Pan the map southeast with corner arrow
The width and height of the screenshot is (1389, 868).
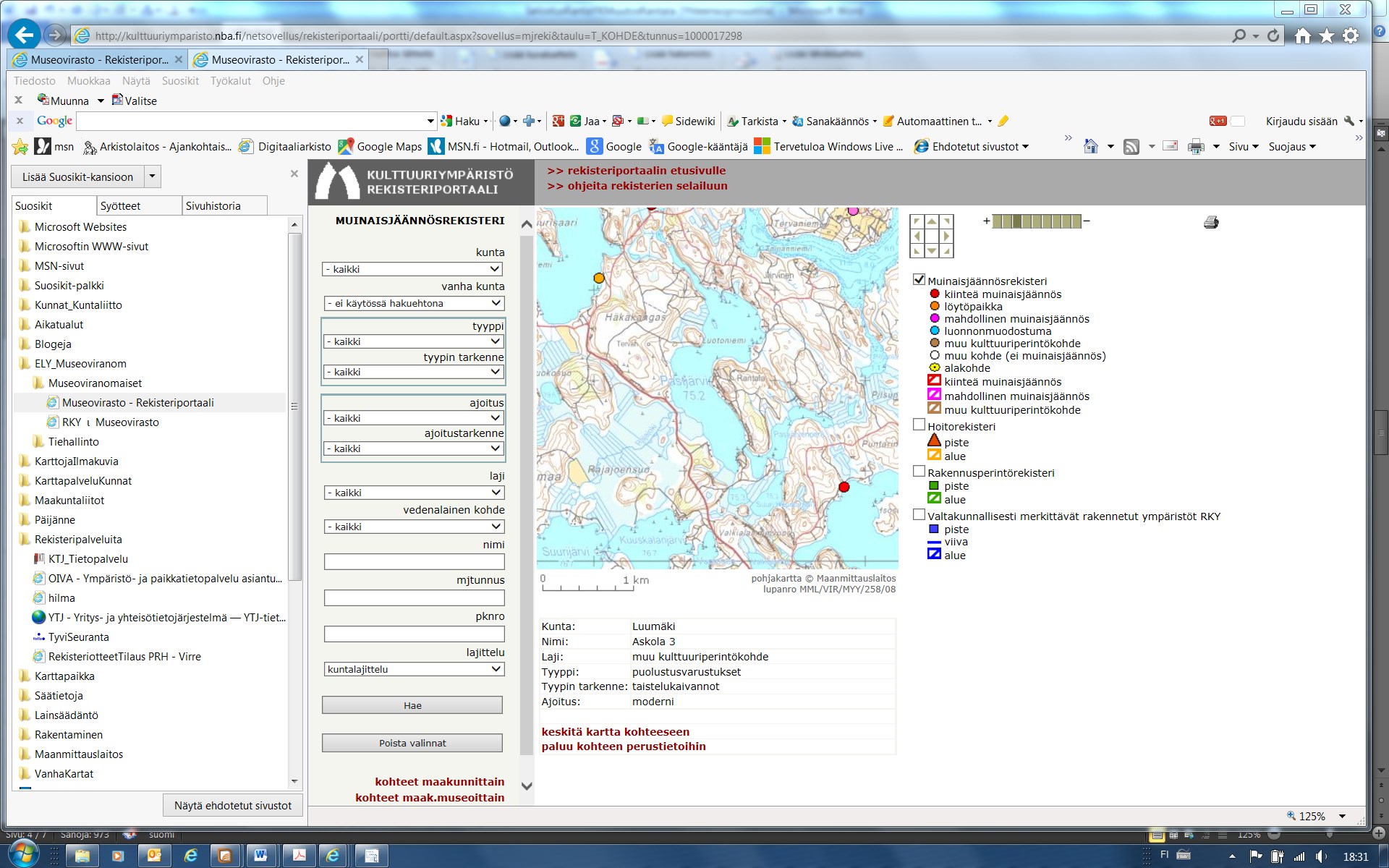946,251
